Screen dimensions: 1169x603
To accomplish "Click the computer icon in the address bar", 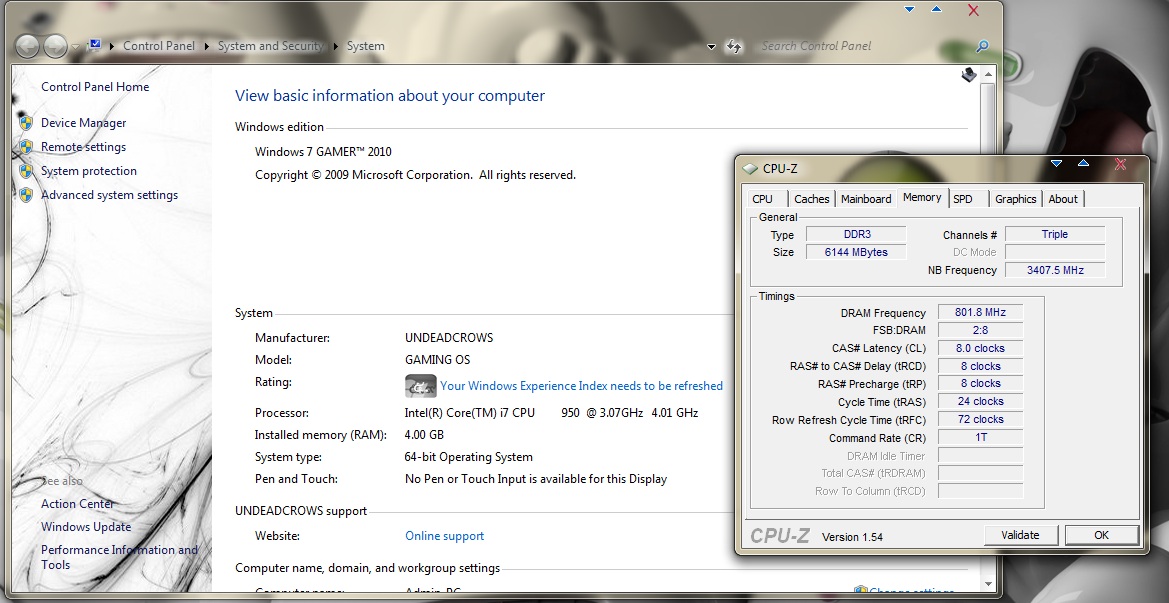I will click(x=95, y=45).
